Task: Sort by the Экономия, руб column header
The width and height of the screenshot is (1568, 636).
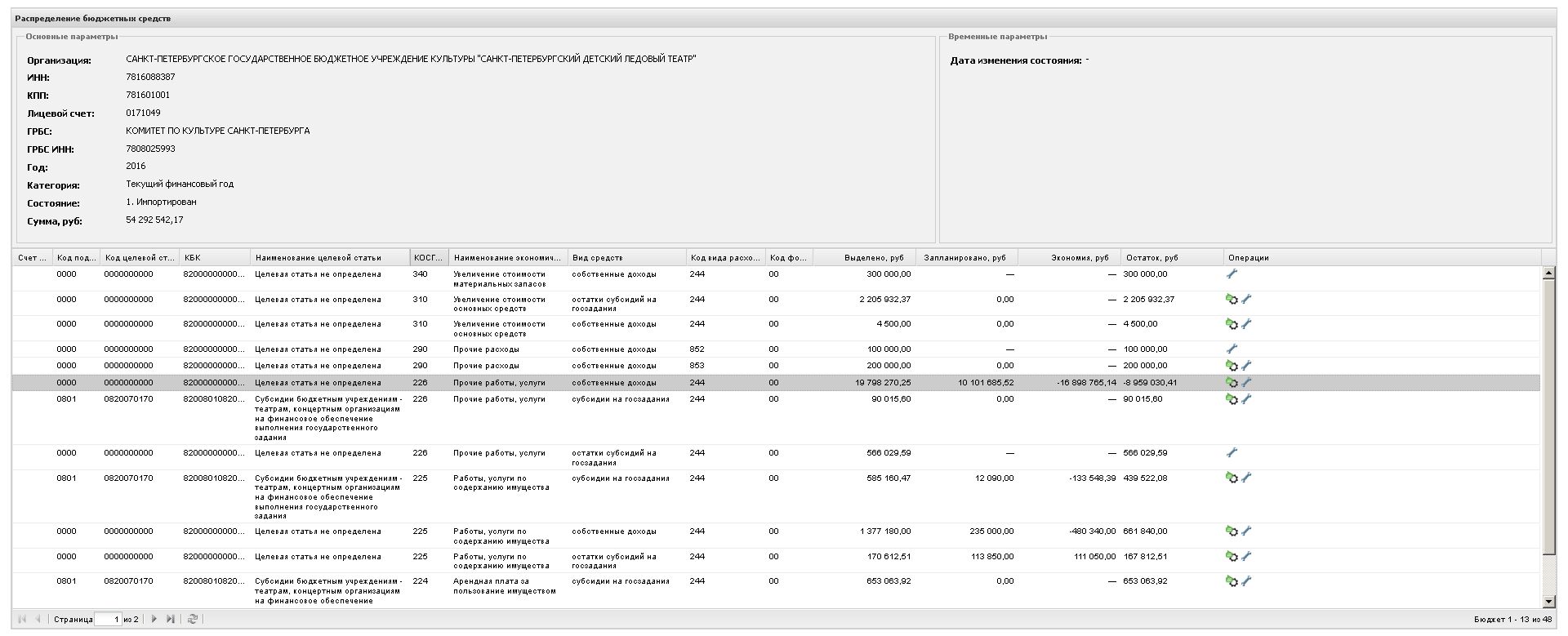Action: 1069,257
